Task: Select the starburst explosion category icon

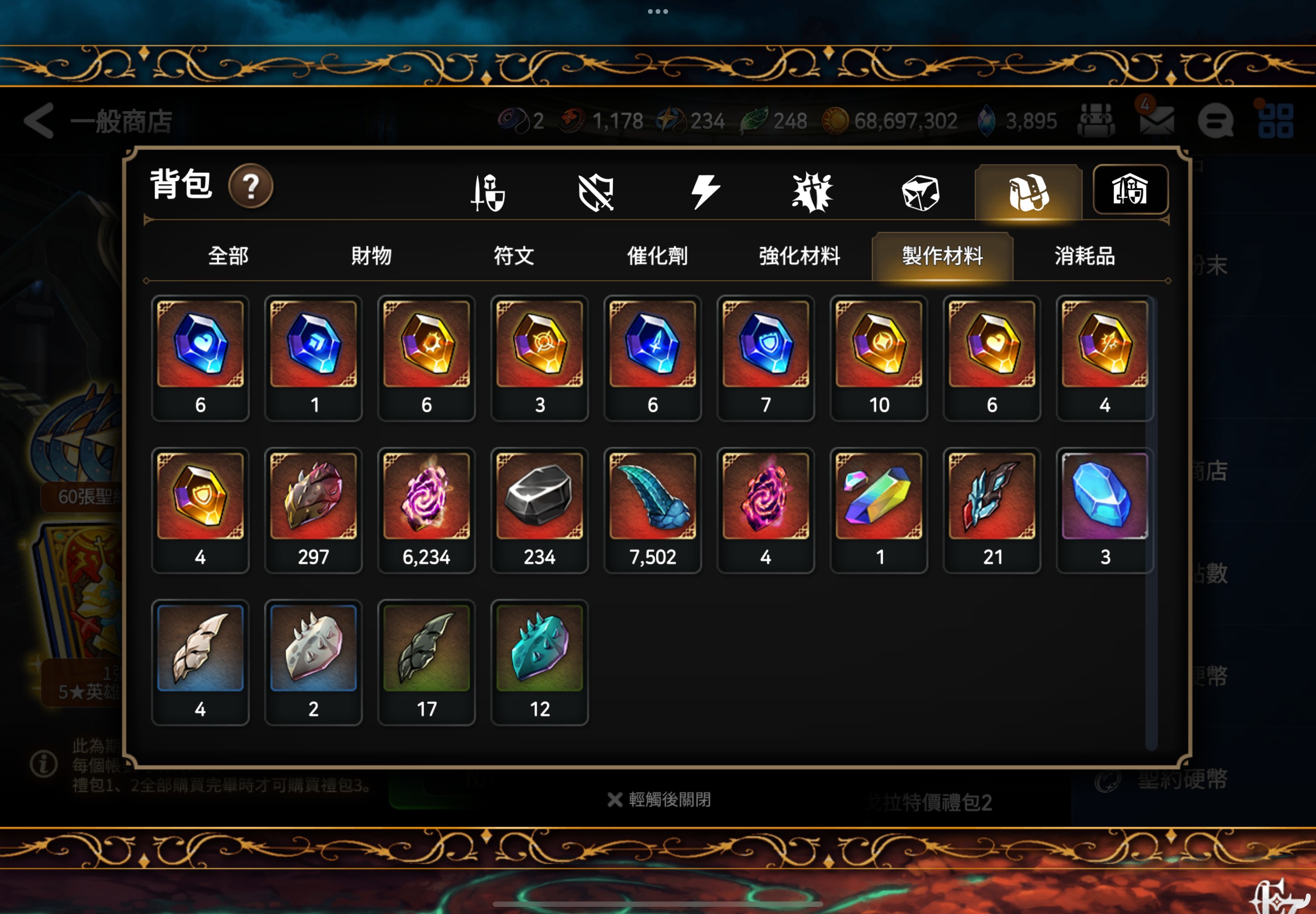Action: coord(812,192)
